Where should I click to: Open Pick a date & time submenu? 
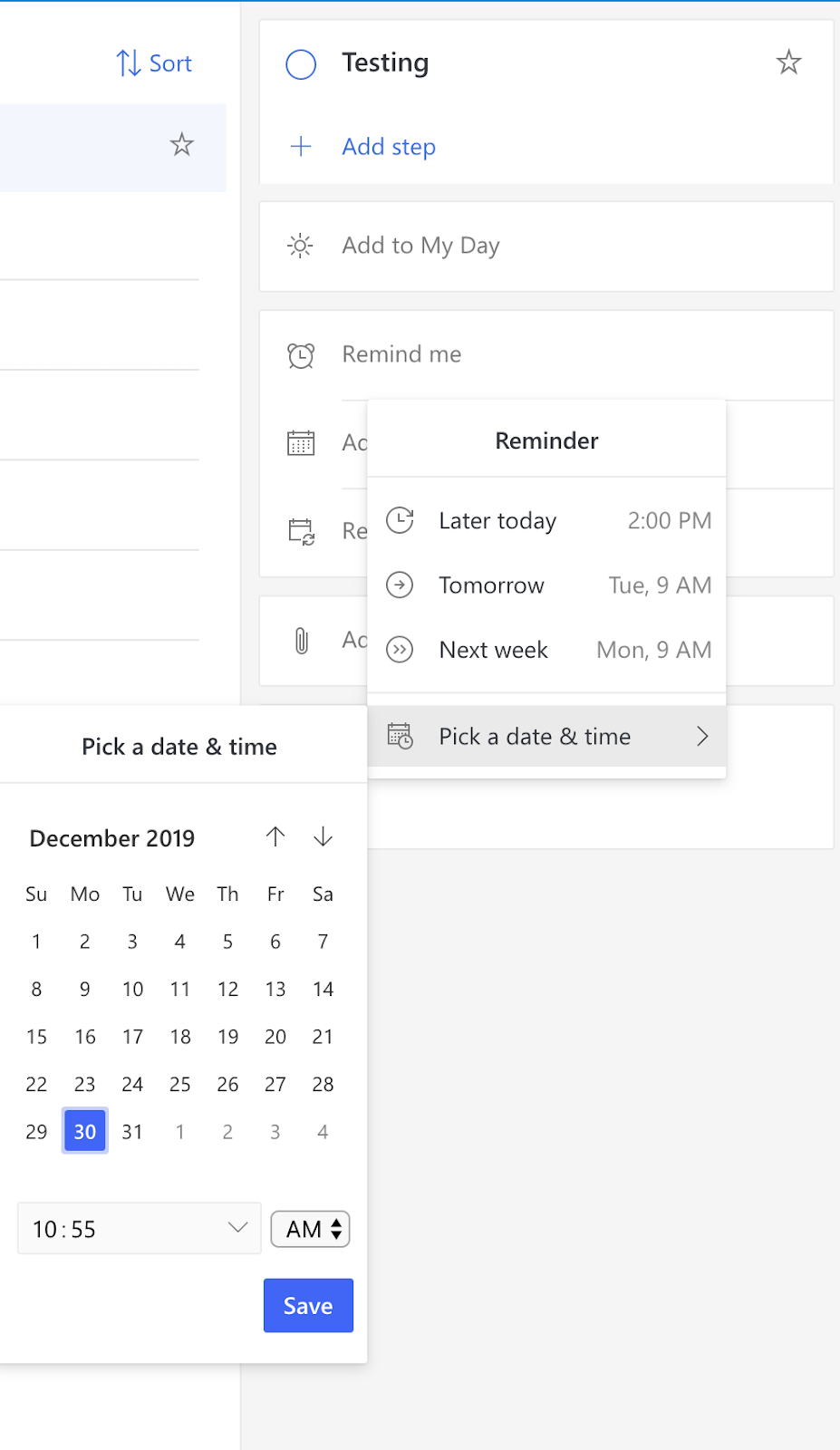(546, 737)
